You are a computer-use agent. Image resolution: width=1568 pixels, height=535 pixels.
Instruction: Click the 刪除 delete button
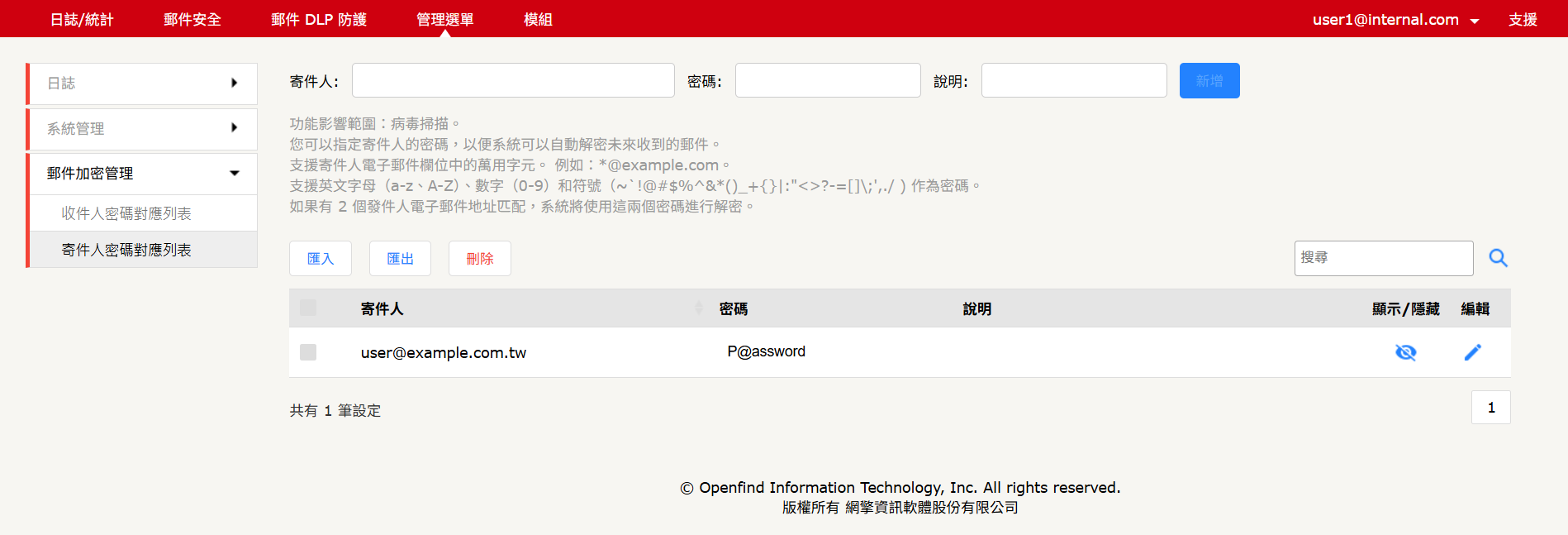coord(480,259)
